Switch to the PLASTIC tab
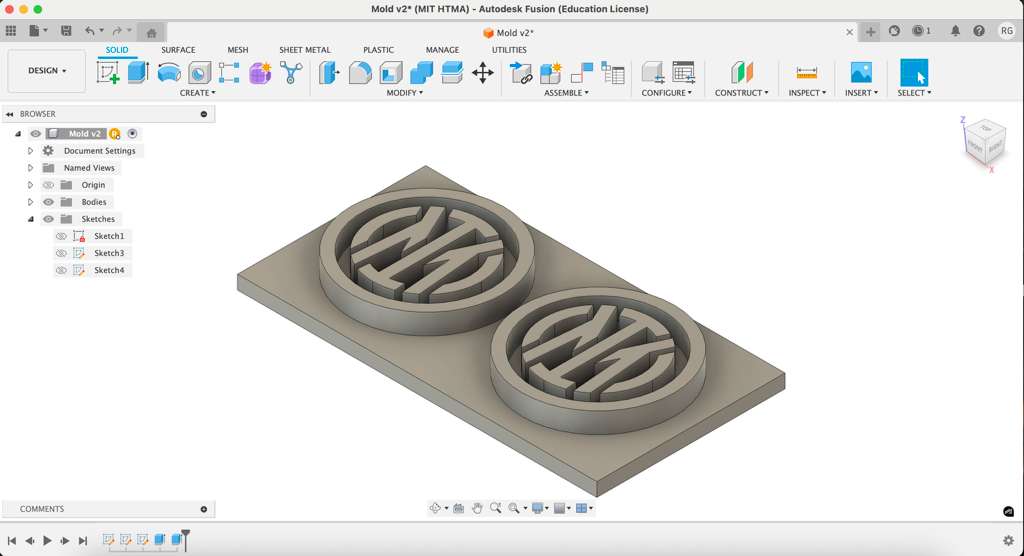The image size is (1024, 556). [378, 50]
